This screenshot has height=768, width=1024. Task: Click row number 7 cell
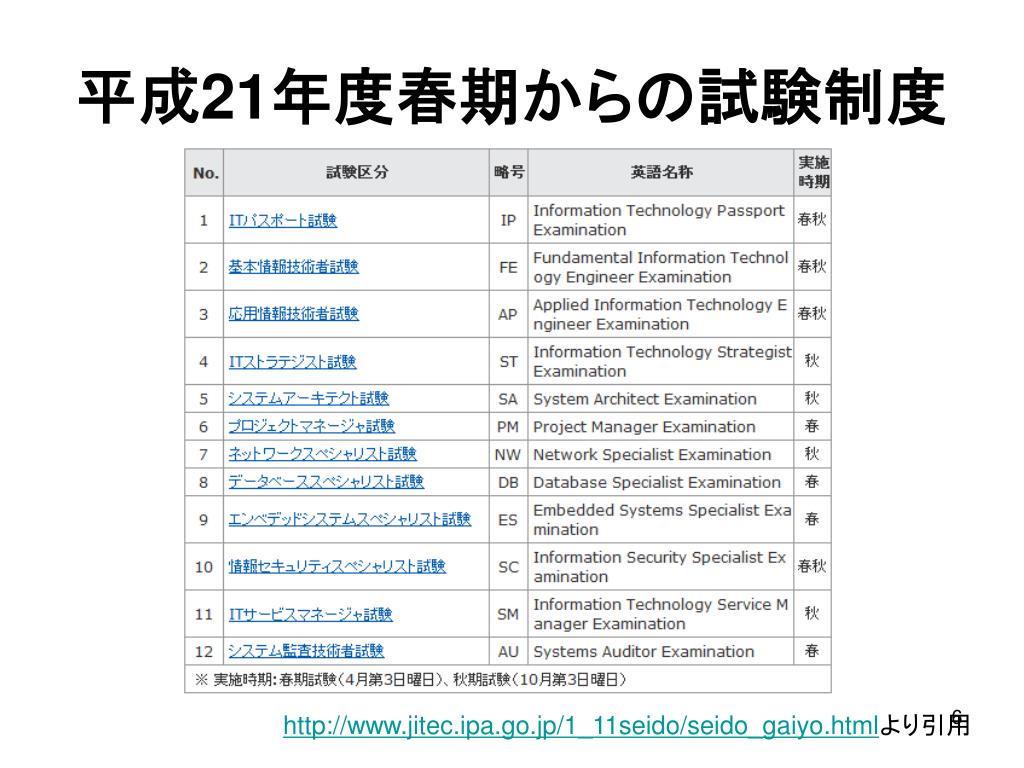click(x=204, y=455)
